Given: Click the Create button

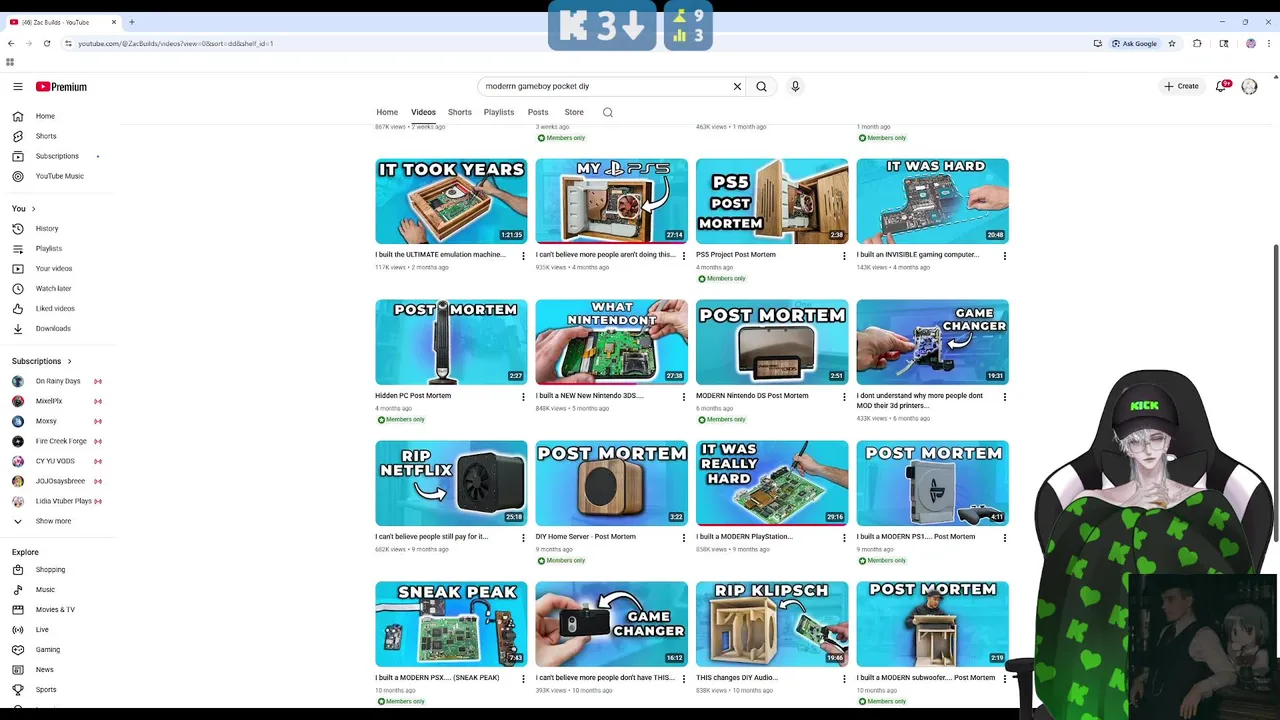Looking at the screenshot, I should [1181, 86].
